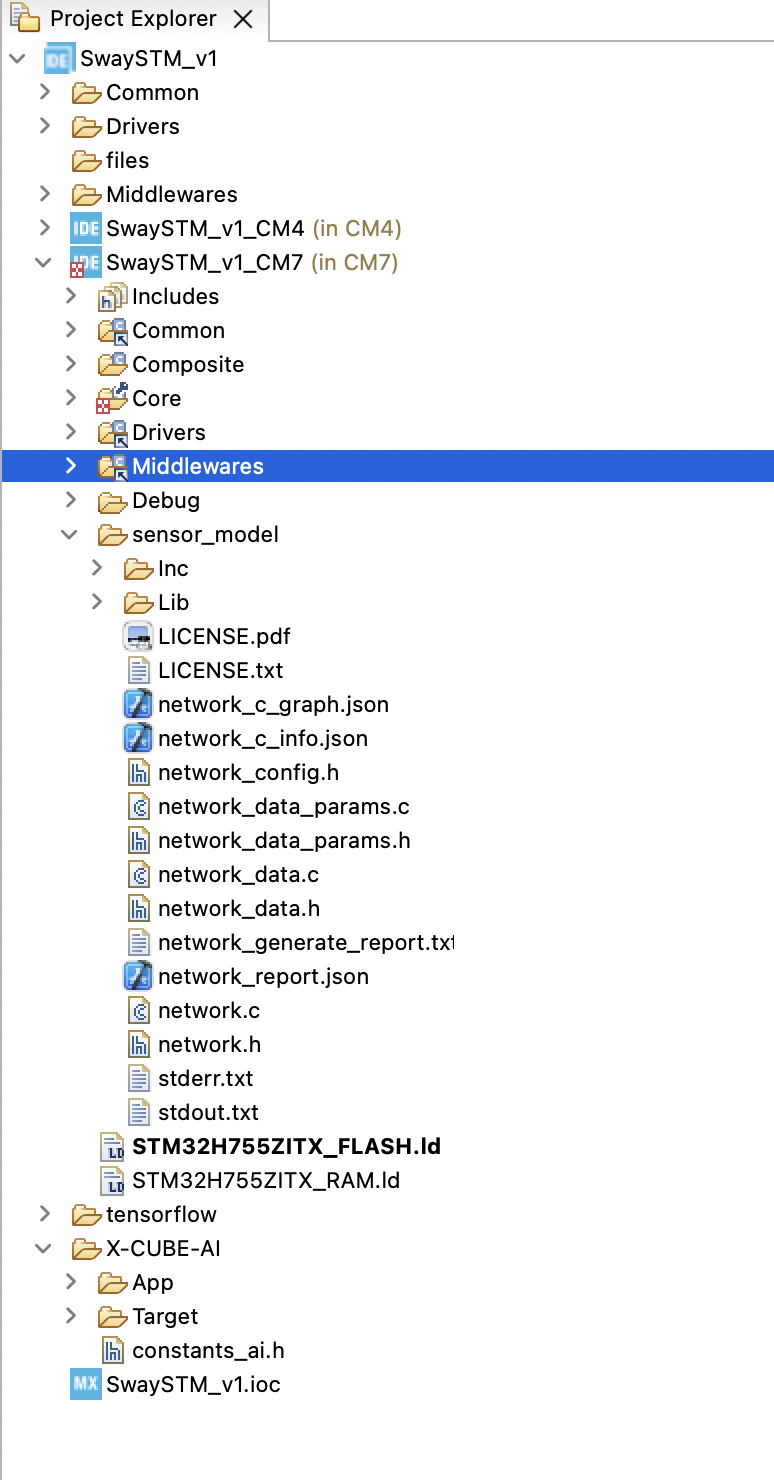Collapse the X-CUBE-AI folder

tap(44, 1248)
